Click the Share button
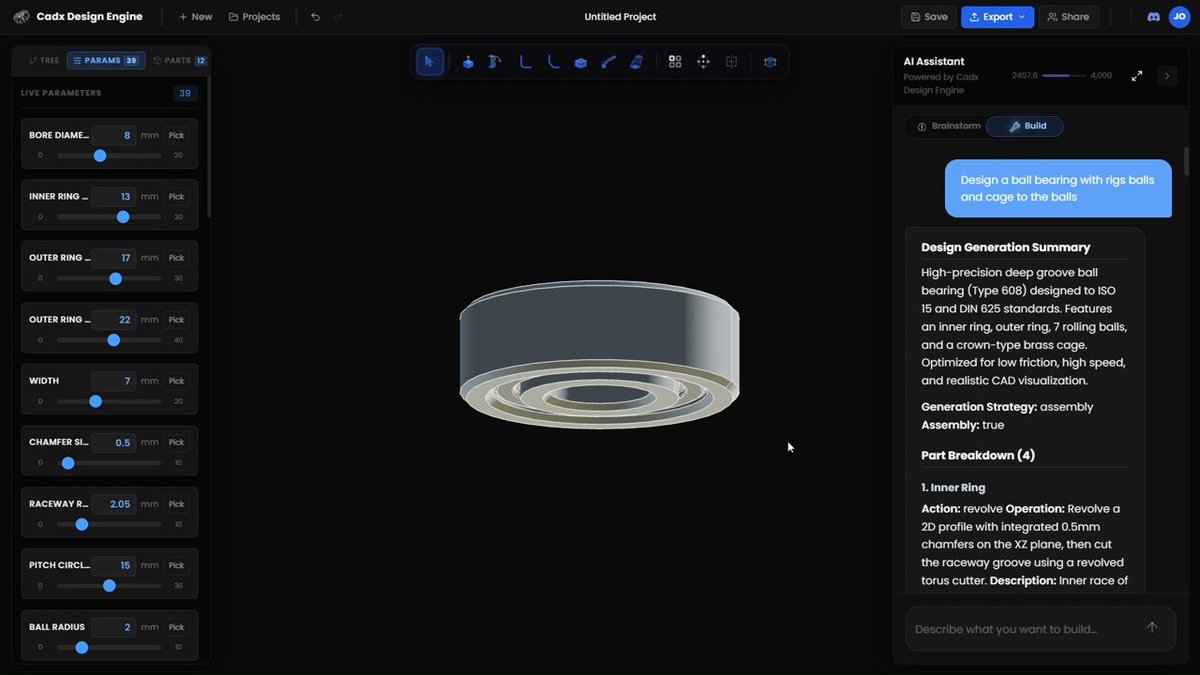Viewport: 1200px width, 675px height. coord(1068,17)
